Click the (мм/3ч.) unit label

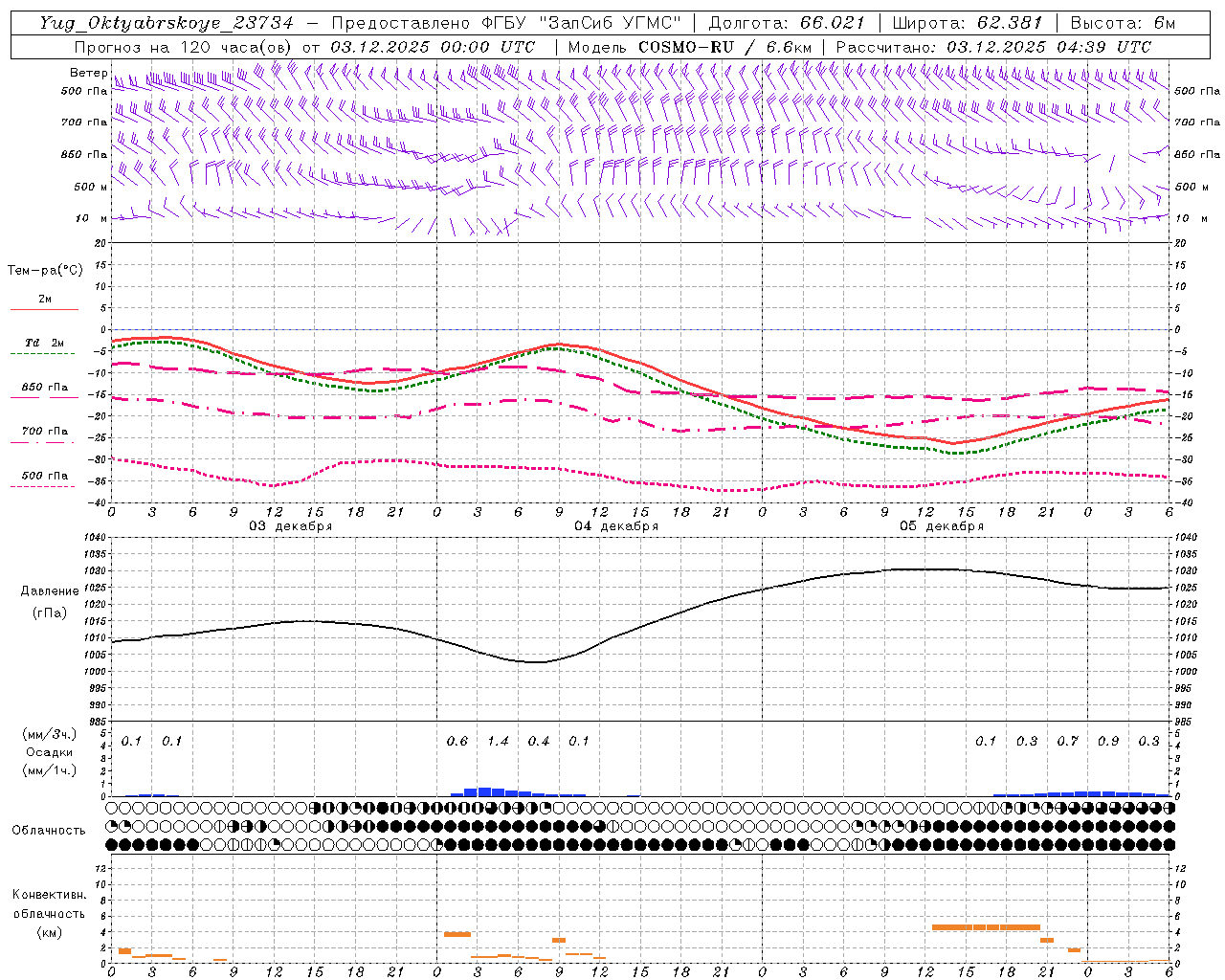[x=50, y=735]
